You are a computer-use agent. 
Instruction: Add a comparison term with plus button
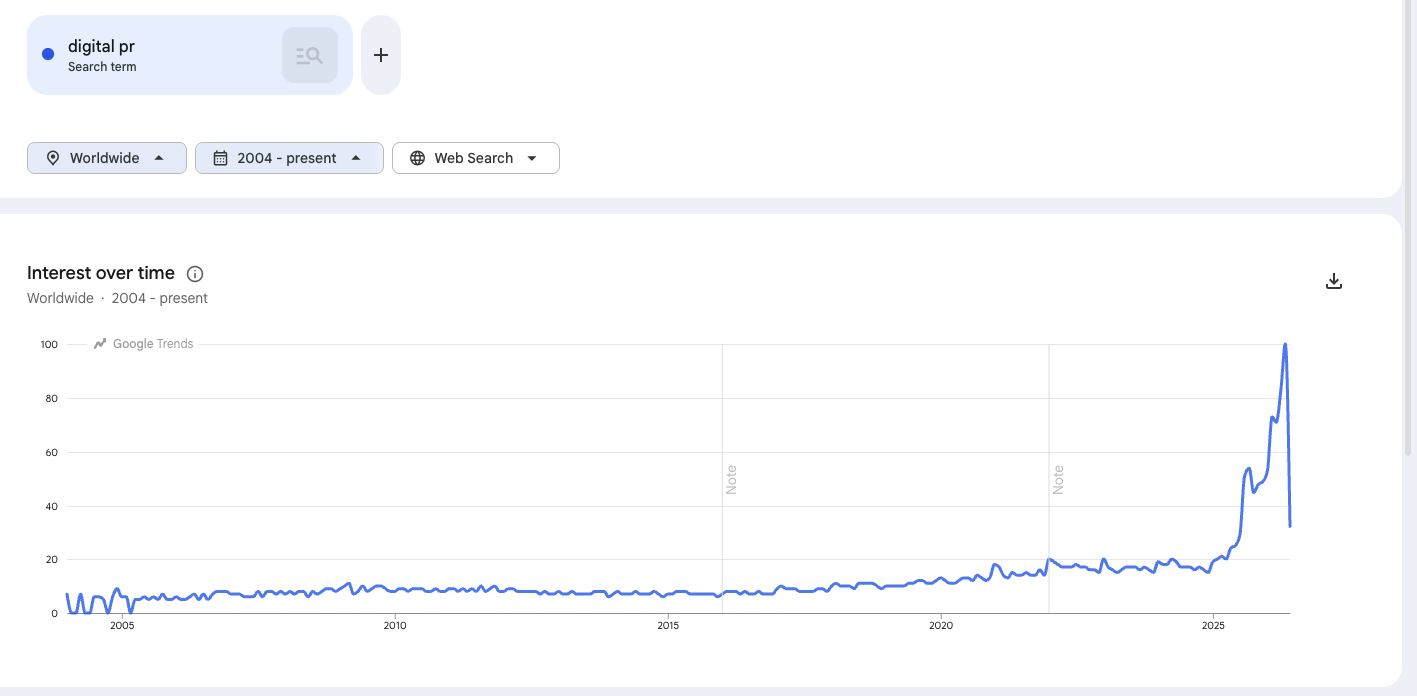point(381,55)
